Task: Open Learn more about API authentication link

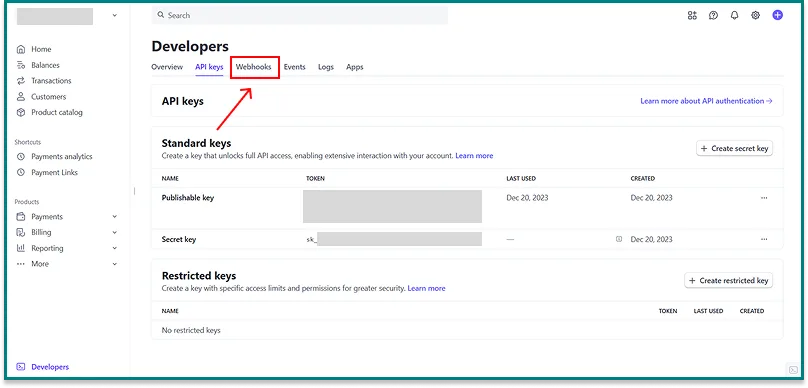Action: tap(706, 101)
